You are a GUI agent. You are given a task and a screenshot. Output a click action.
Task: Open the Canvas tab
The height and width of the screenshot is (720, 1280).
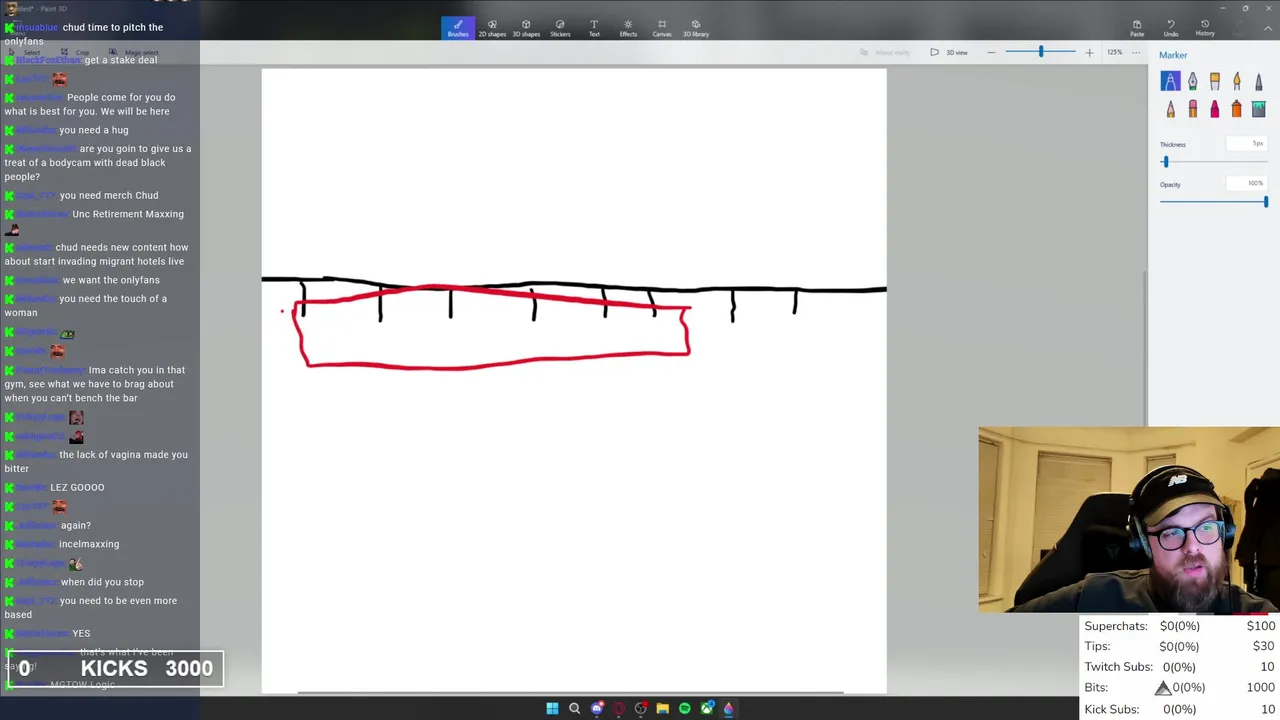[662, 28]
